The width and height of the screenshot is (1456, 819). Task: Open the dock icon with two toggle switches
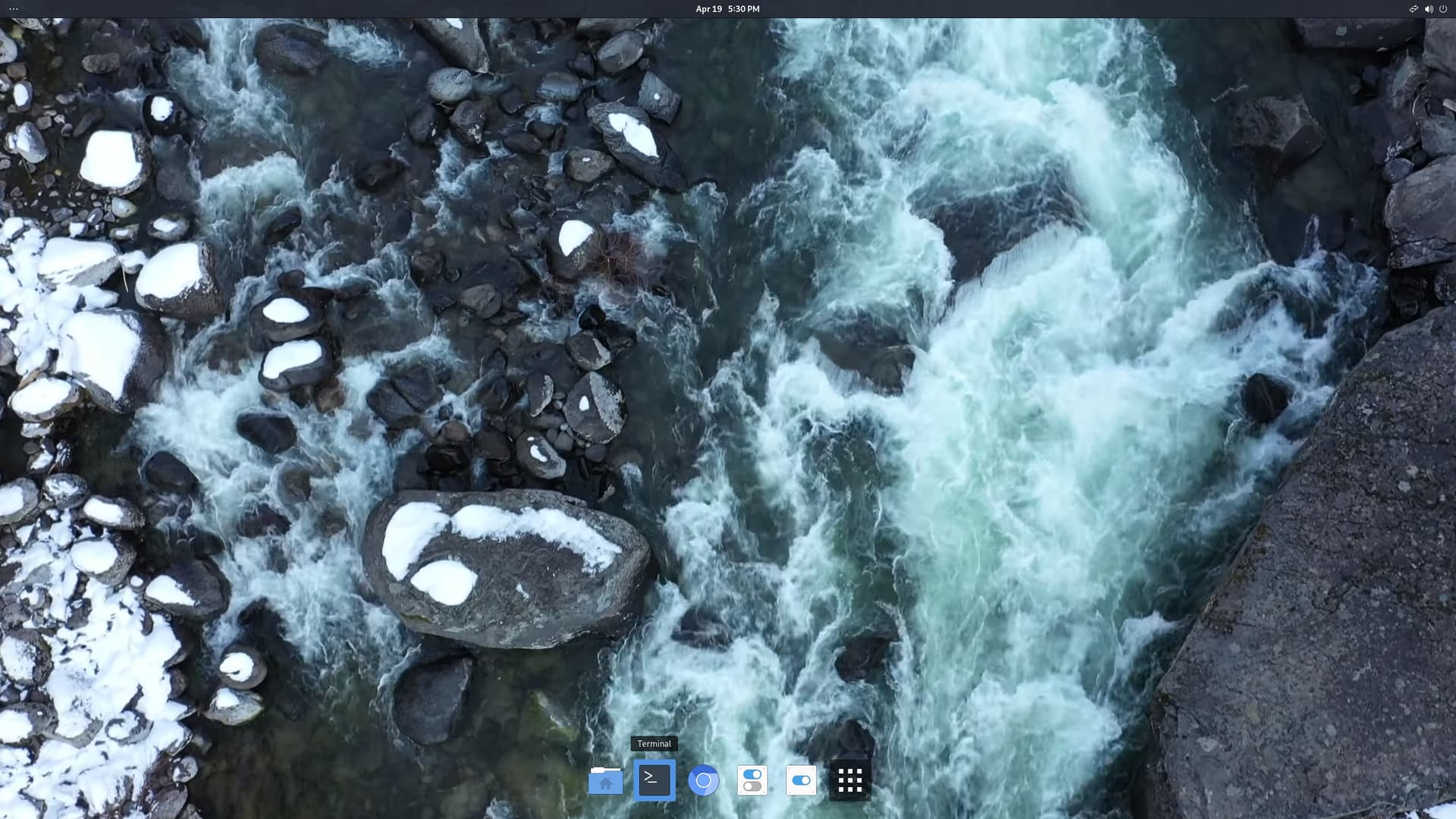point(752,780)
